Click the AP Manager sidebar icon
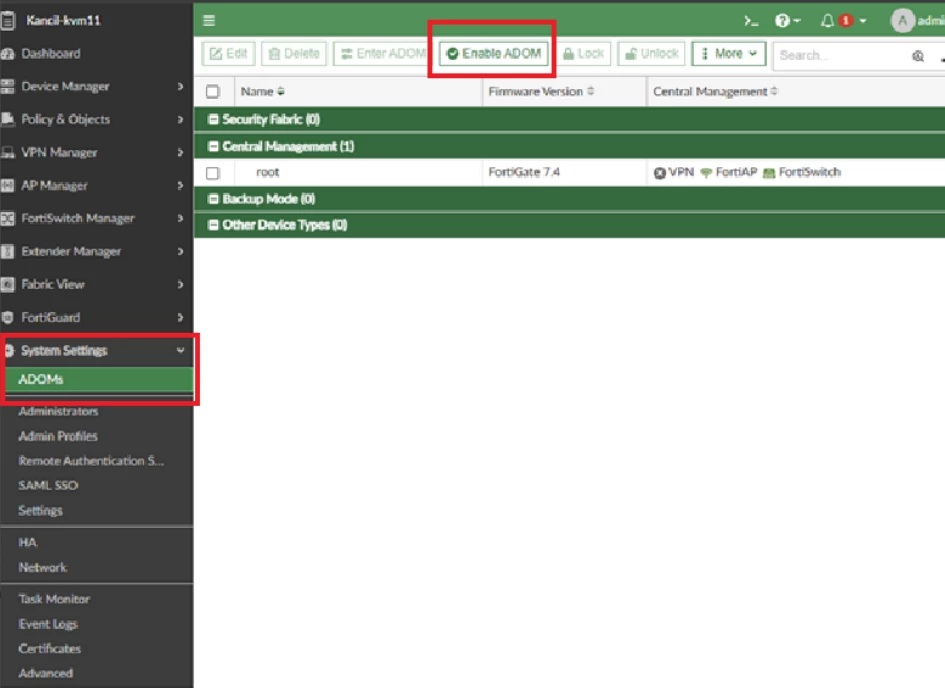This screenshot has width=945, height=688. [x=7, y=186]
